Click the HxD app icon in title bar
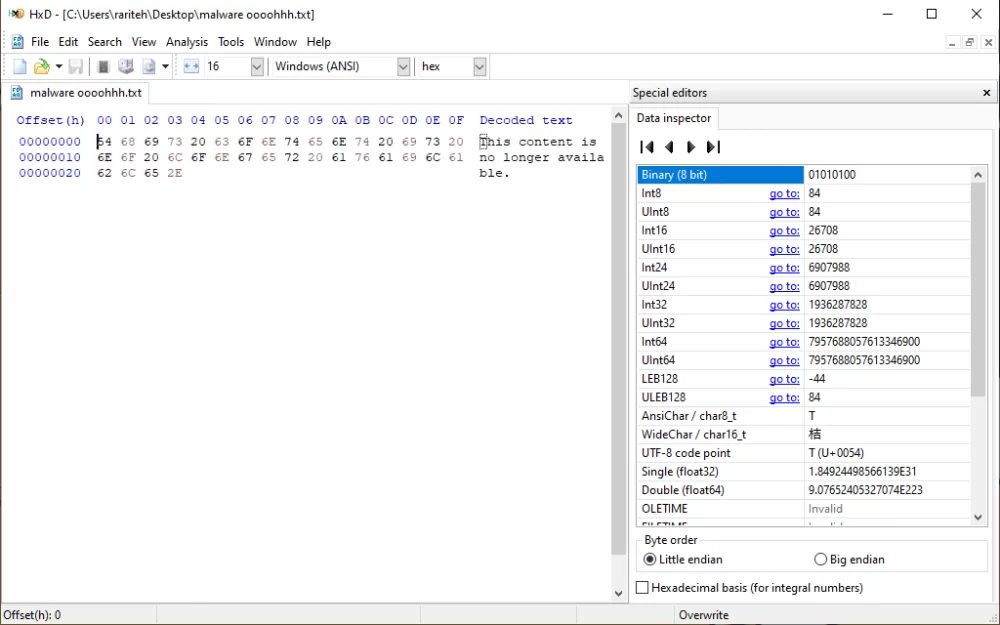The width and height of the screenshot is (1000, 625). click(17, 14)
